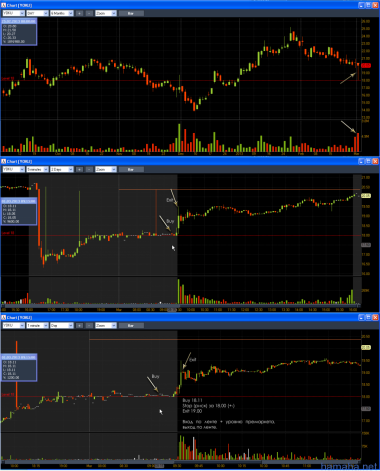Click the Bar button in the middle chart toolbar
The width and height of the screenshot is (380, 471).
pyautogui.click(x=131, y=169)
